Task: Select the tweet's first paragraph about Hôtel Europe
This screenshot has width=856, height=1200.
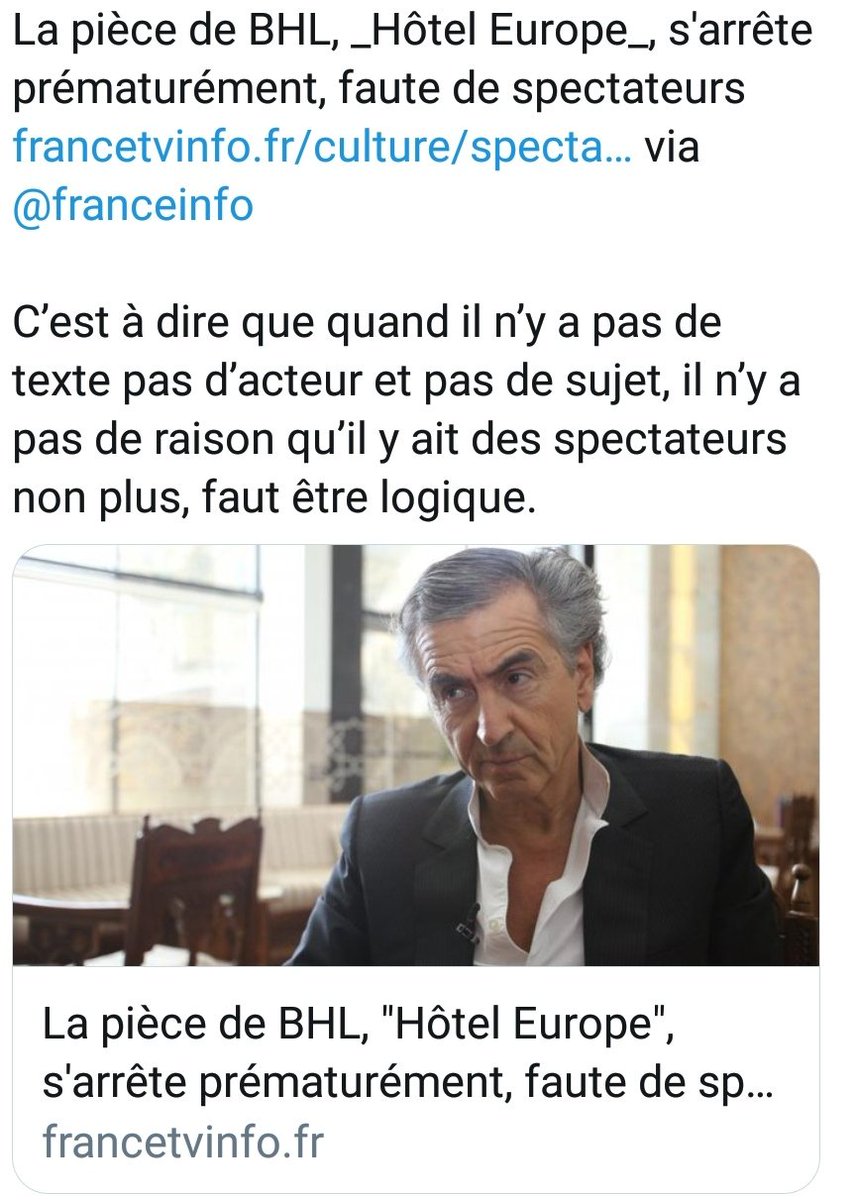Action: [x=413, y=119]
